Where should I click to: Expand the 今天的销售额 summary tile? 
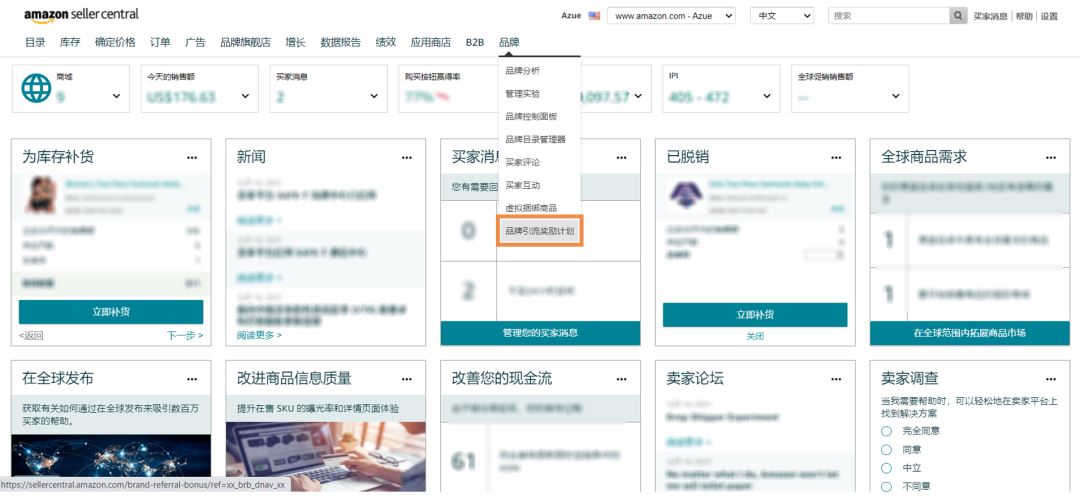click(245, 96)
